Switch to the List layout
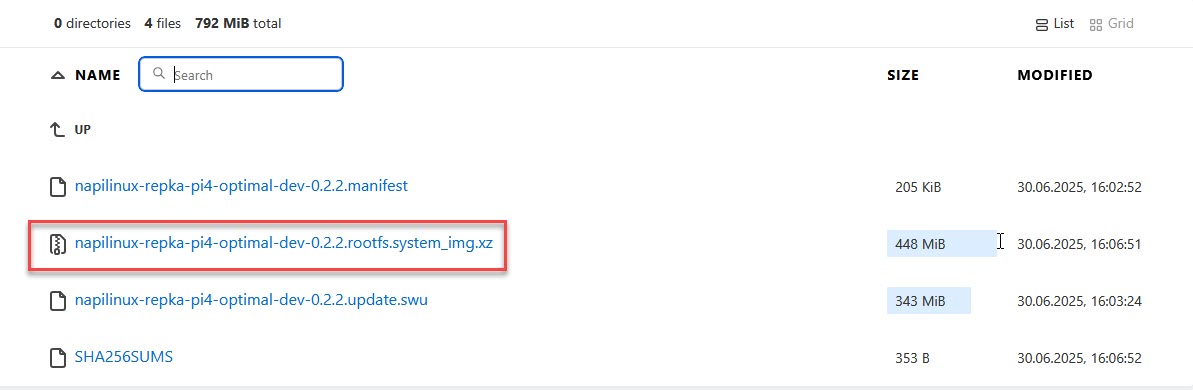 pos(1055,24)
